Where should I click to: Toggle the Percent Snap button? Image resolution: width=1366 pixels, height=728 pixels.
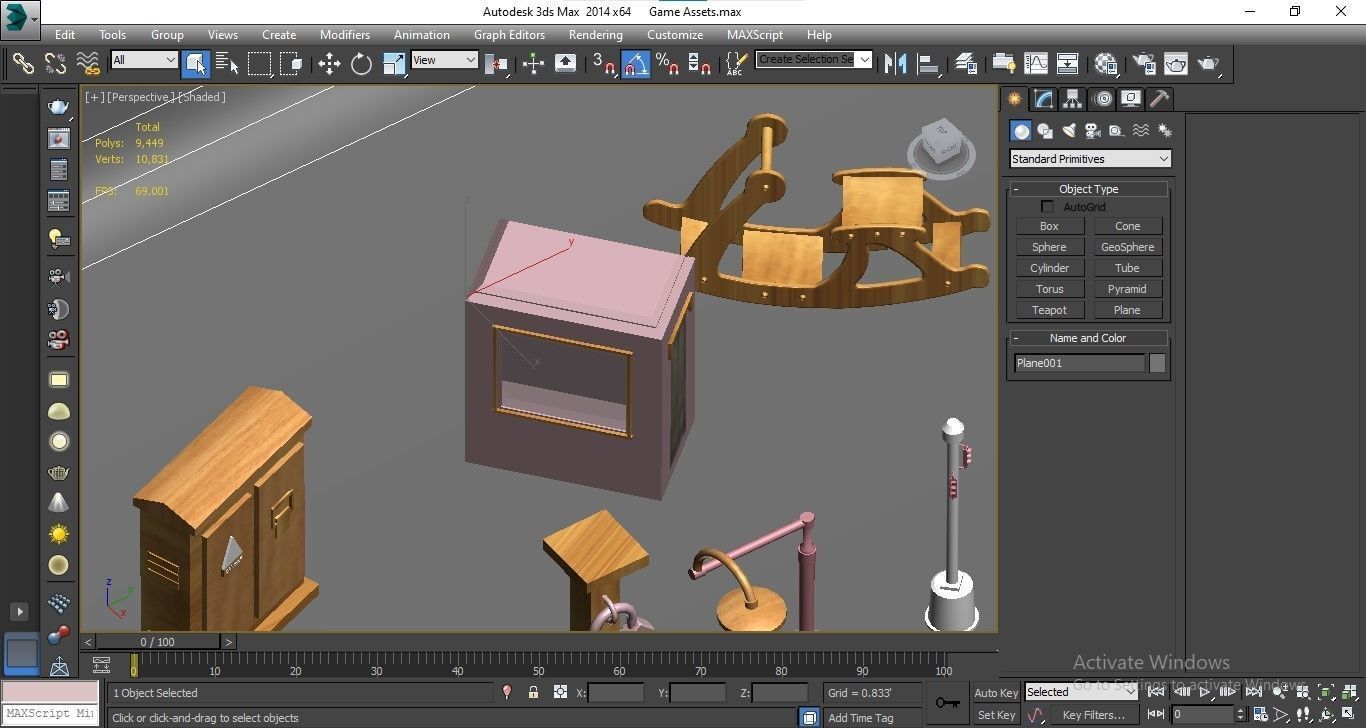coord(667,64)
